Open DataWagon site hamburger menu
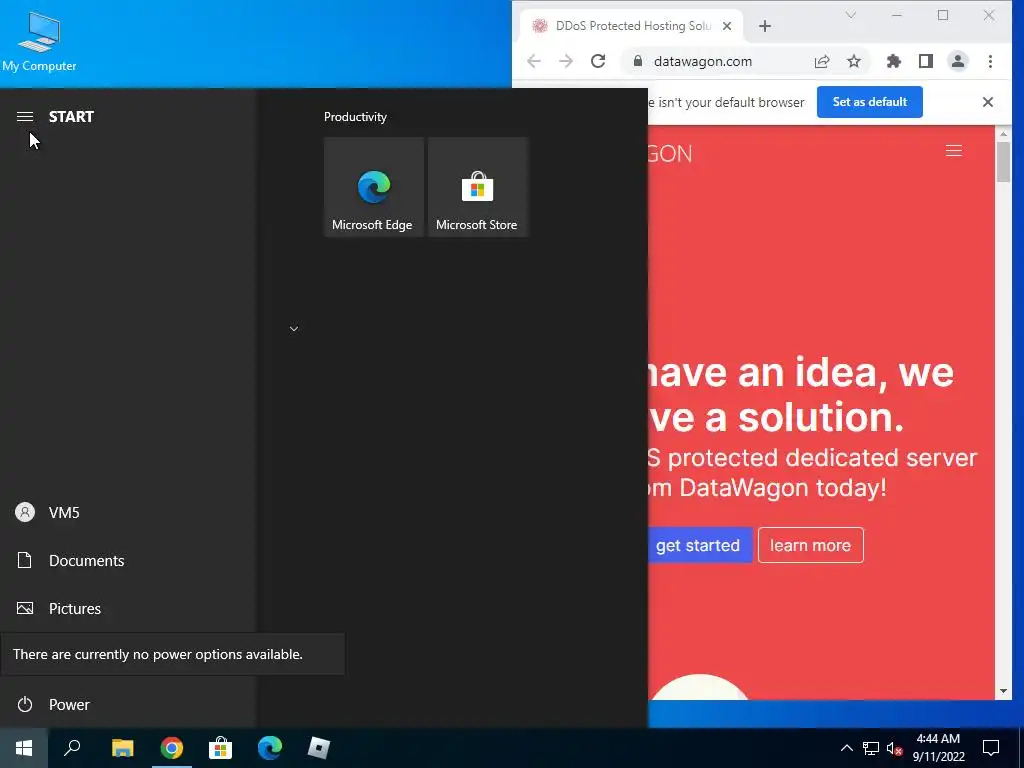 coord(953,152)
